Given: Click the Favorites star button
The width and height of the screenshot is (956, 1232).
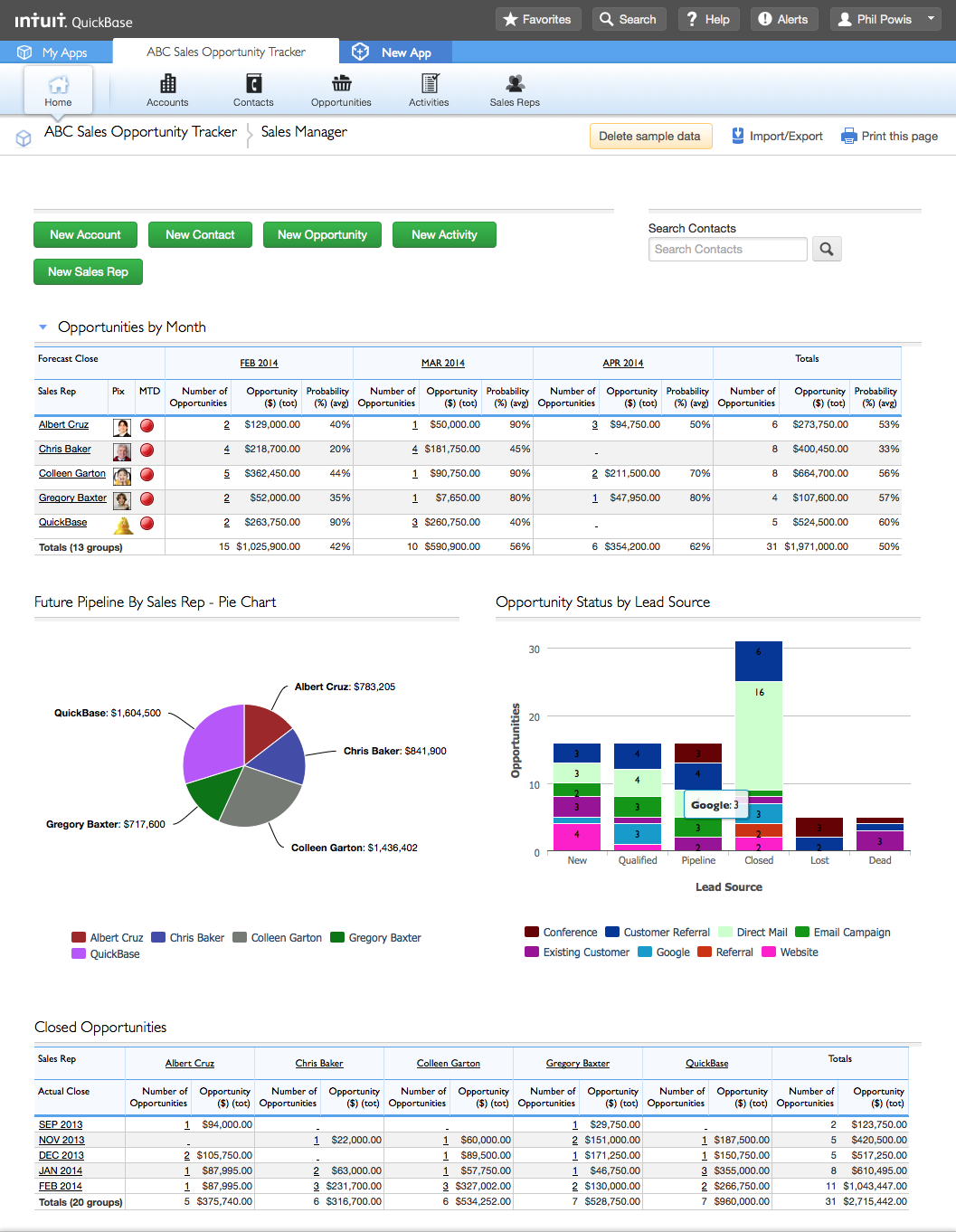Looking at the screenshot, I should click(537, 19).
